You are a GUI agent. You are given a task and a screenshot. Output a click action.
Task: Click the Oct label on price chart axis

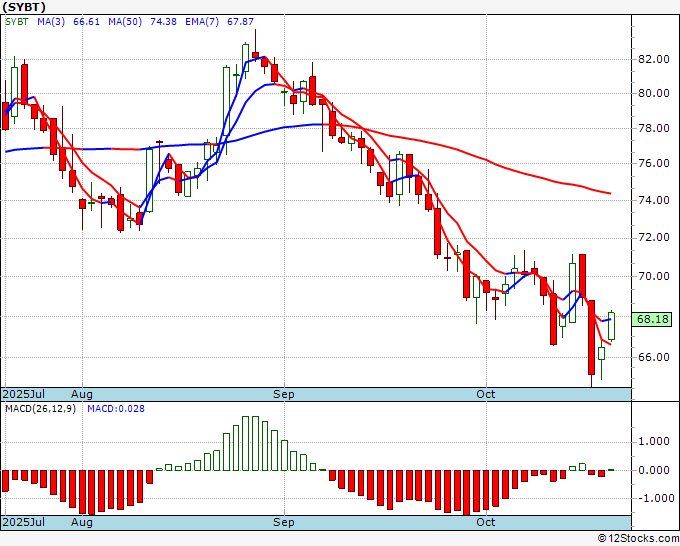(485, 394)
